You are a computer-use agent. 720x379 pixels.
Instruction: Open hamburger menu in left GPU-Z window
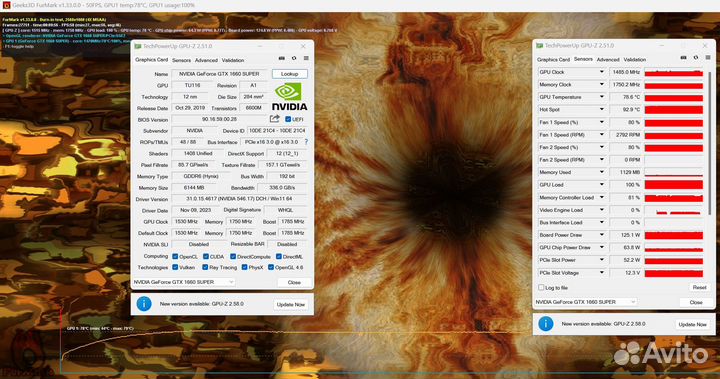pos(306,58)
